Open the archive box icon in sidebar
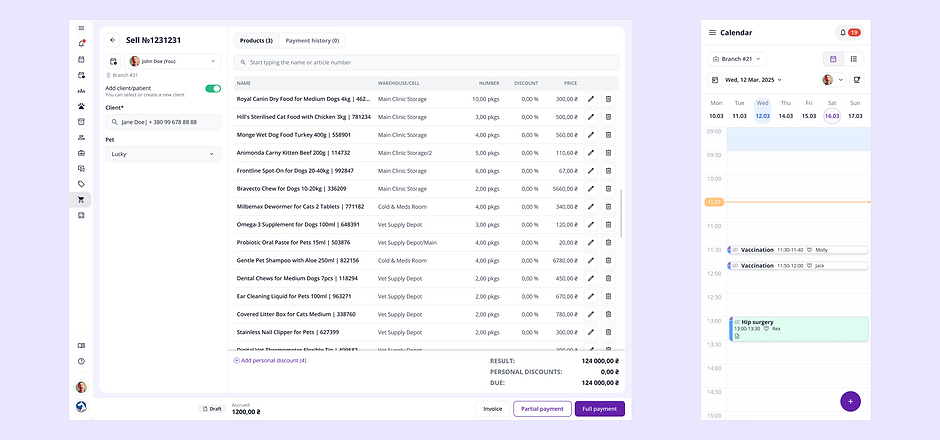This screenshot has width=940, height=440. [x=81, y=122]
